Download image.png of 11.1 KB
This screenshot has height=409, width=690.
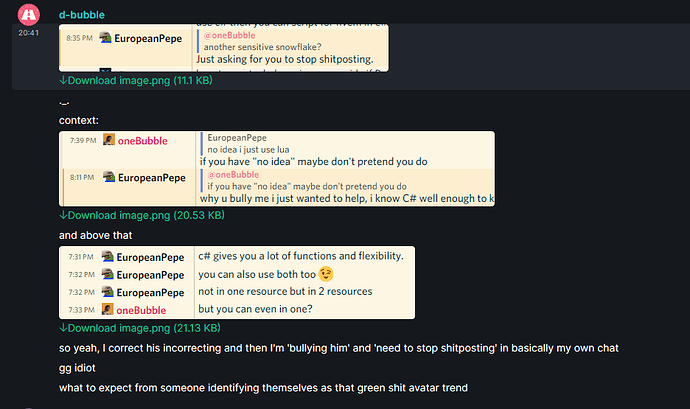(136, 81)
